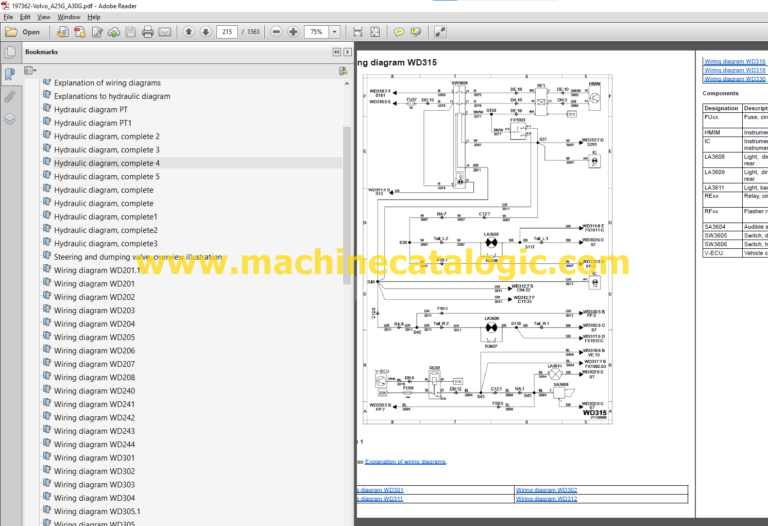Click scroll-up arrow of bookmarks list
Image resolution: width=768 pixels, height=526 pixels.
347,84
